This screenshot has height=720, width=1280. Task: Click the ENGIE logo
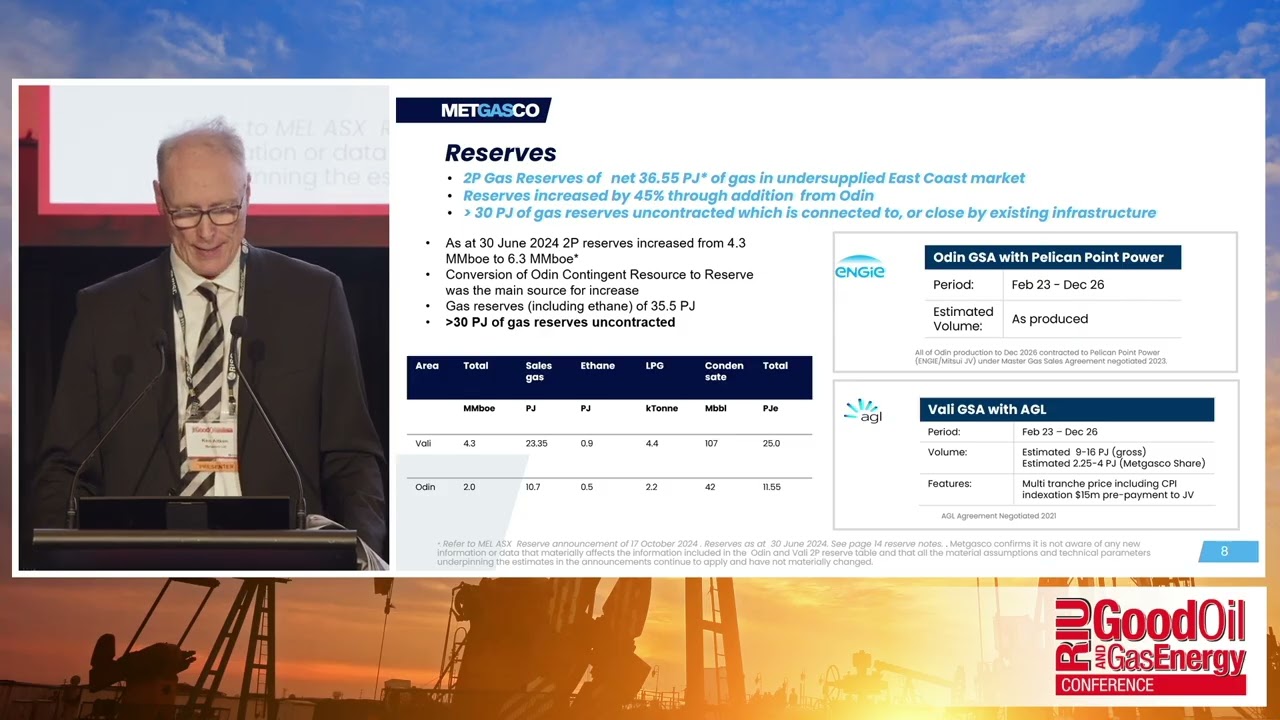tap(860, 269)
